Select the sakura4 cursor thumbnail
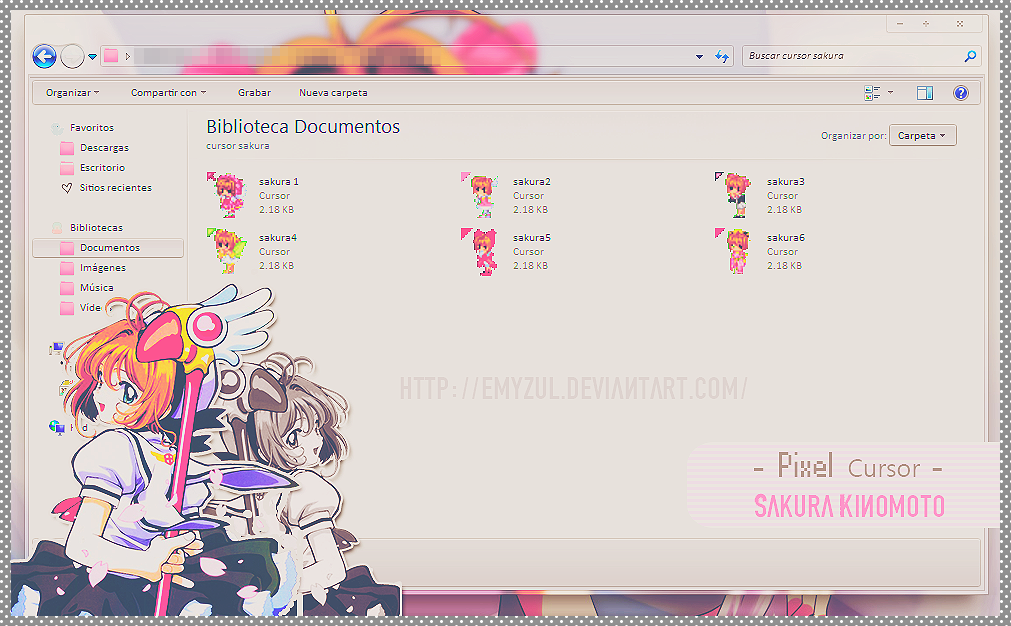Image resolution: width=1011 pixels, height=626 pixels. coord(227,251)
